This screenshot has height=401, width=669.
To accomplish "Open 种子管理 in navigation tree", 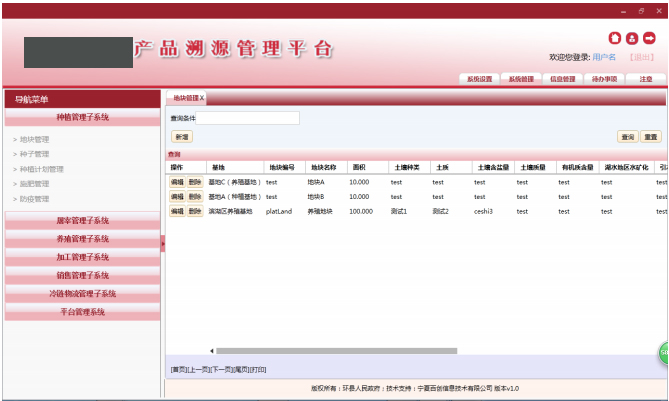I will [x=34, y=154].
